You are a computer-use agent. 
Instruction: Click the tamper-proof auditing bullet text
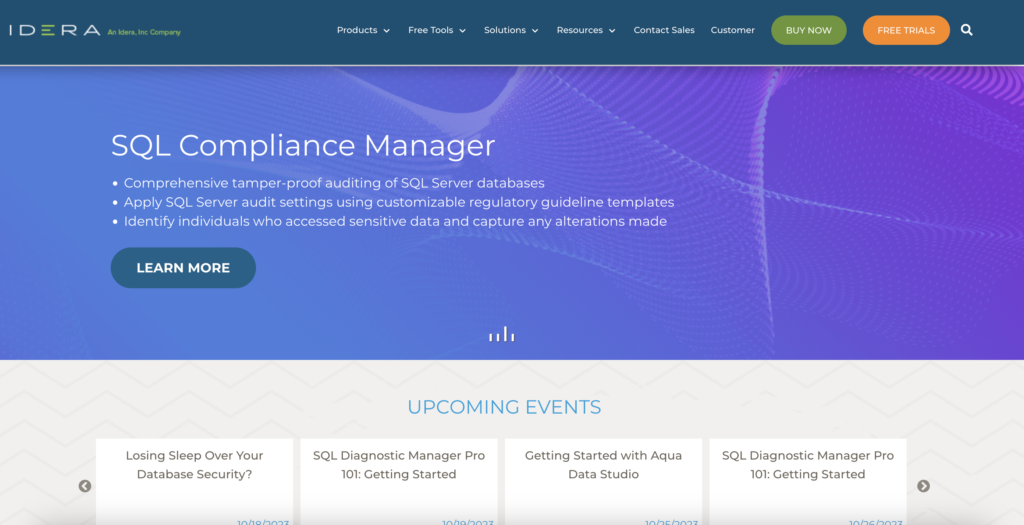pos(334,183)
